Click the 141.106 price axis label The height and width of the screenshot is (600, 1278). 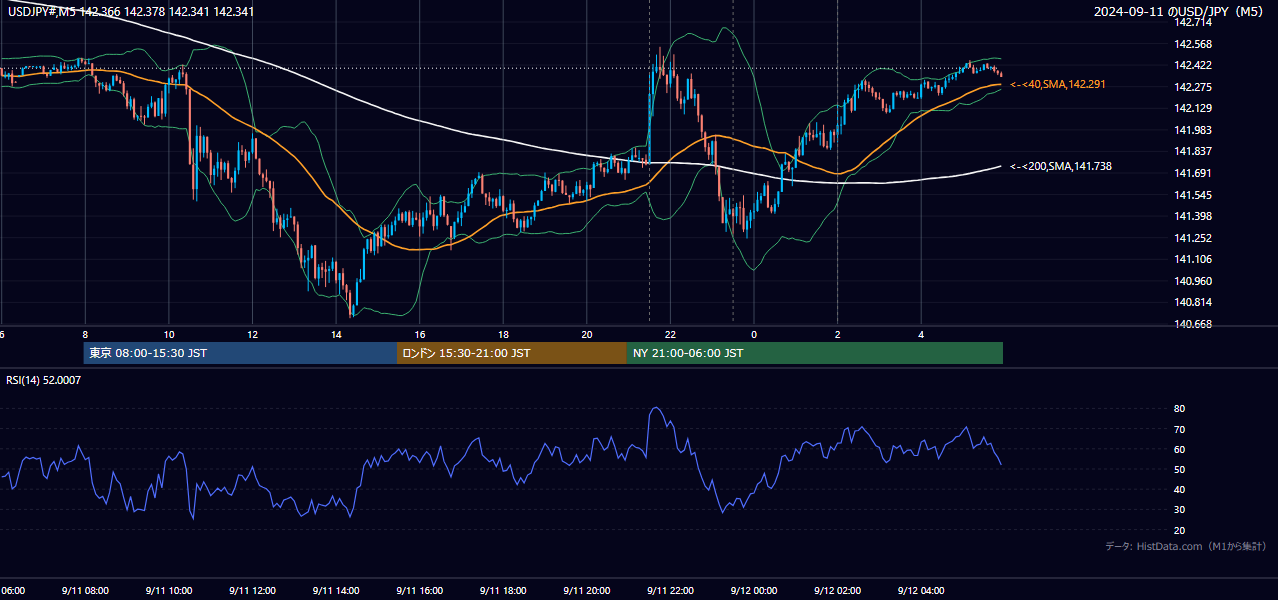pos(1193,259)
